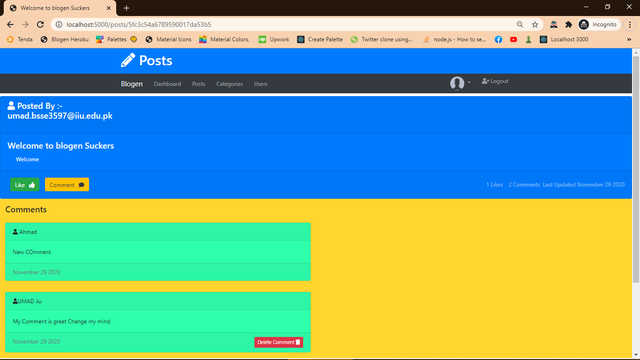Open the Chrome three-dot menu

[x=630, y=24]
